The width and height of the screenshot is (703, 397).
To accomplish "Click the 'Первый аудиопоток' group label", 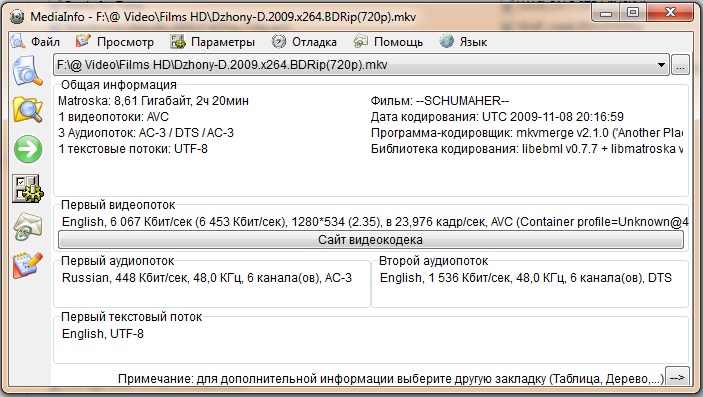I will point(117,261).
